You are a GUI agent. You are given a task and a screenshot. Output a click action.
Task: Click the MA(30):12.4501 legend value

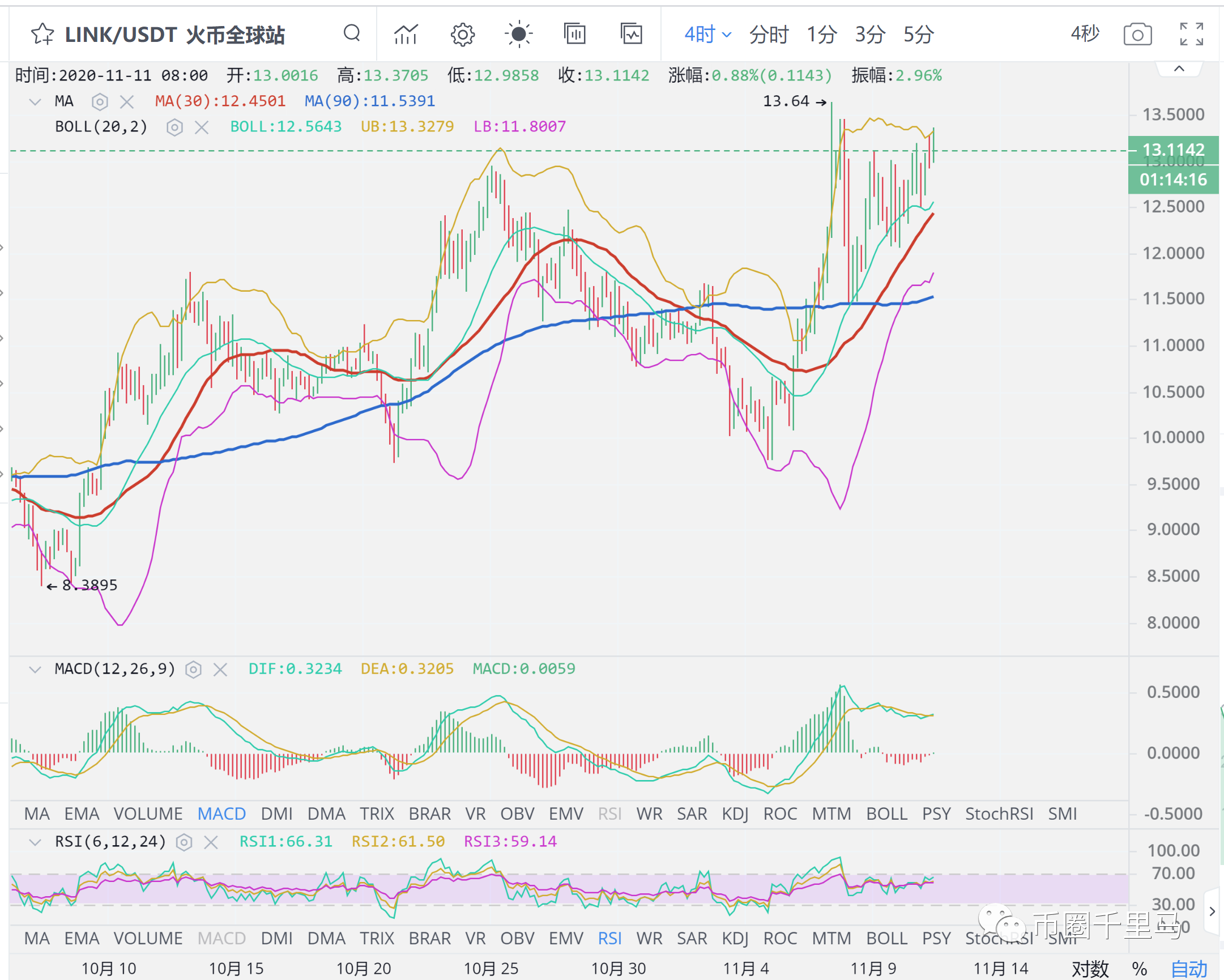pyautogui.click(x=220, y=101)
